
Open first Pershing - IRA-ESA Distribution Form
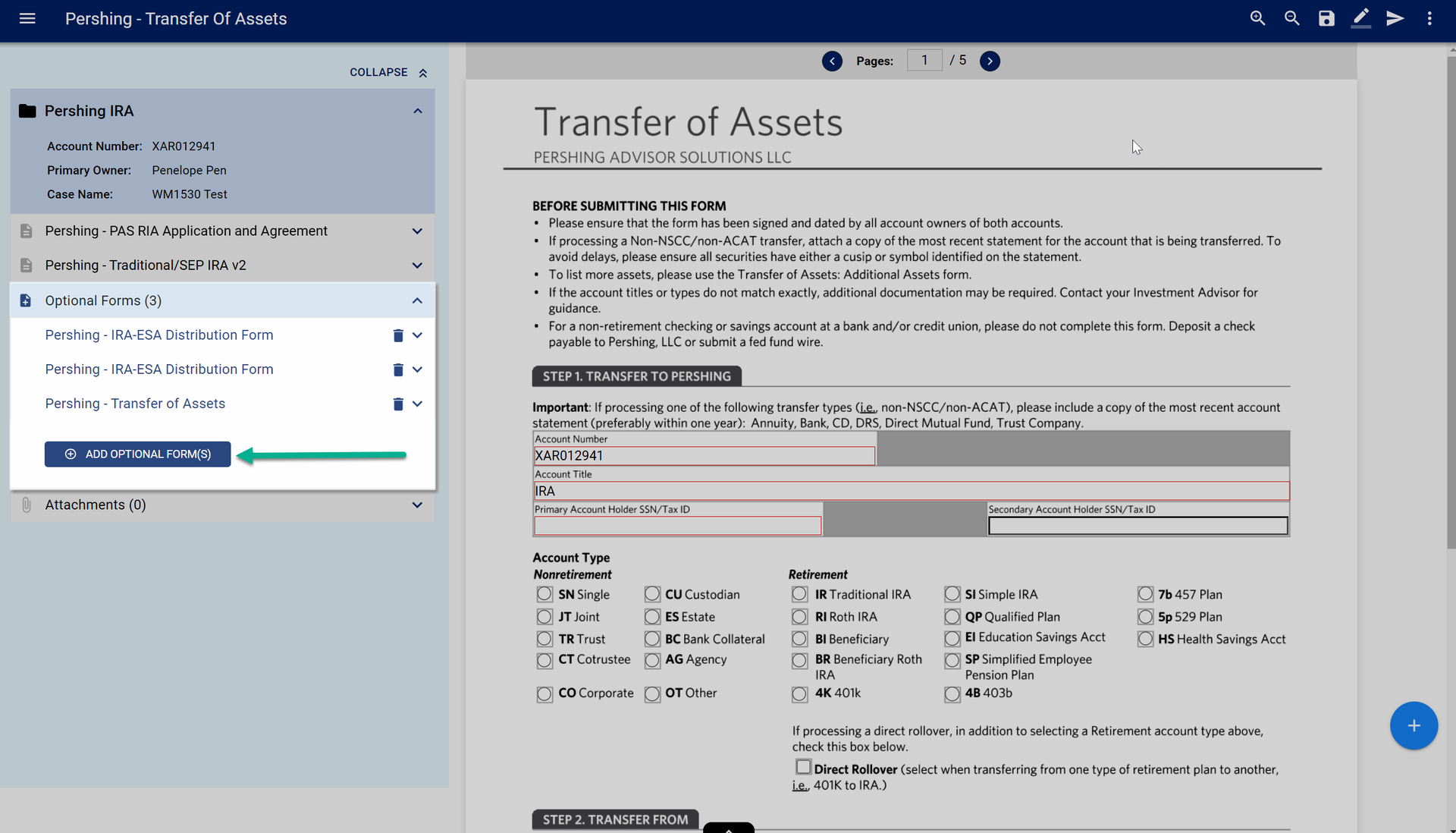[159, 335]
